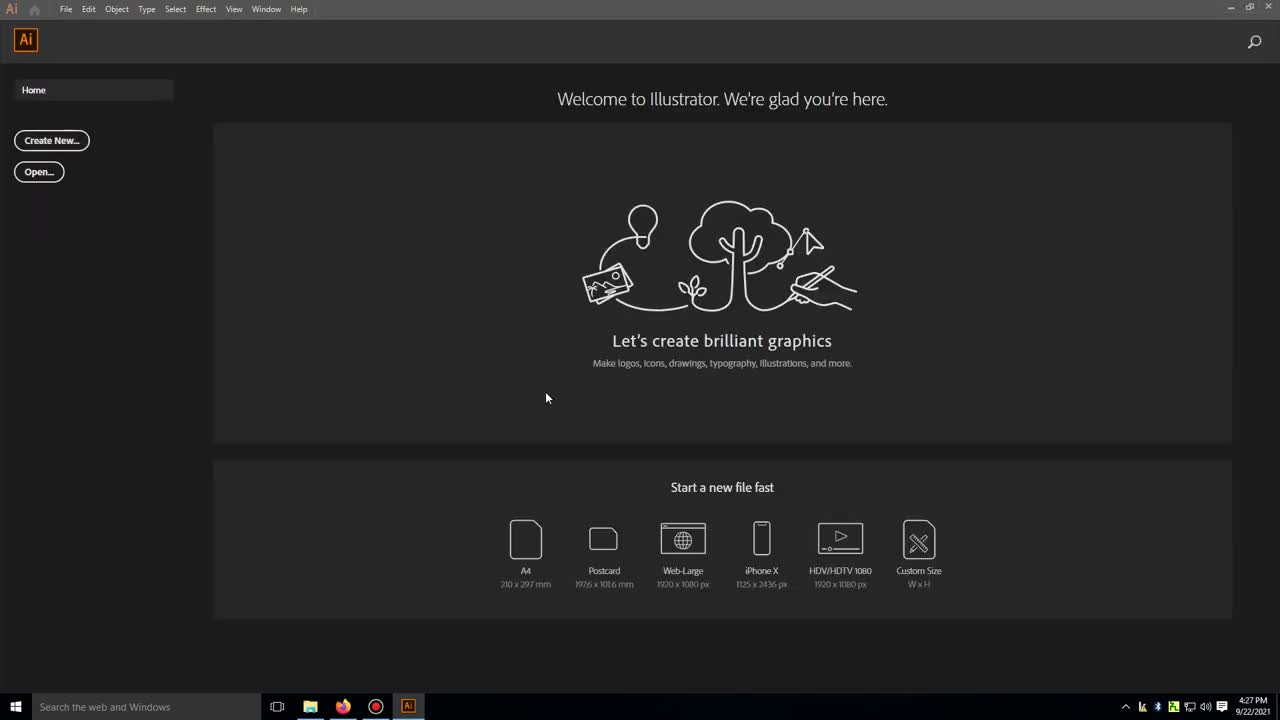
Task: Click the Illustrator Ai logo icon
Action: (26, 40)
